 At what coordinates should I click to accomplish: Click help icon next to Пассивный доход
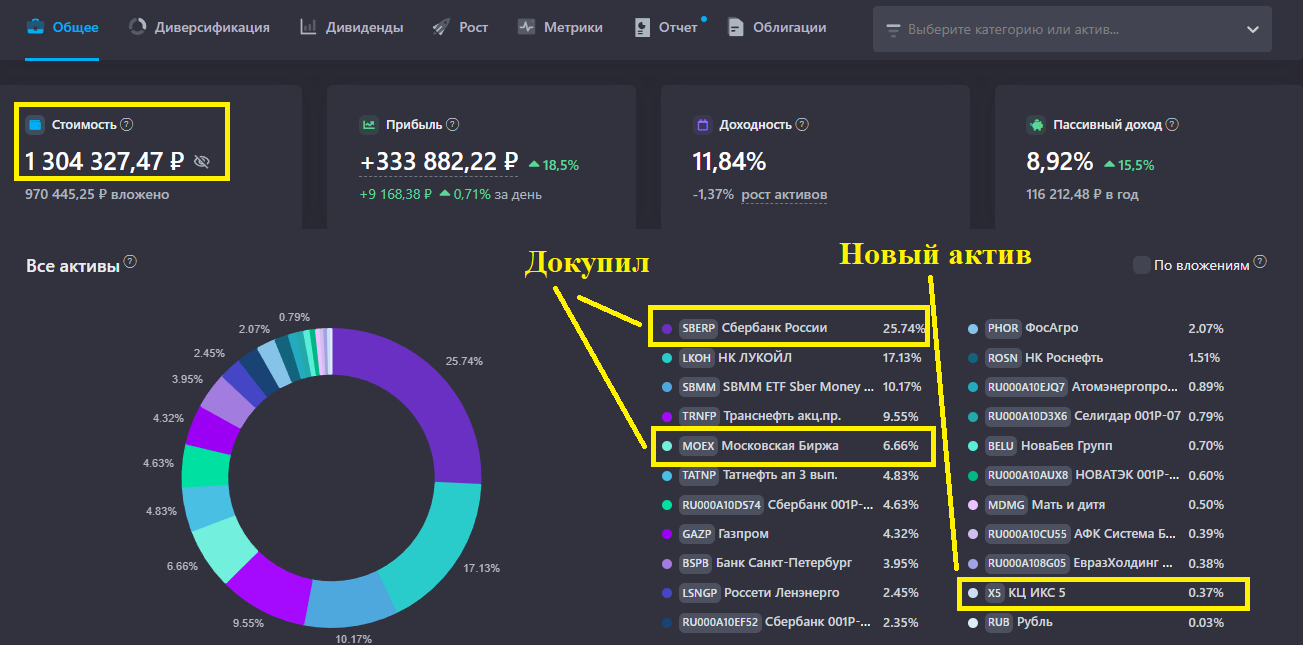(1172, 125)
